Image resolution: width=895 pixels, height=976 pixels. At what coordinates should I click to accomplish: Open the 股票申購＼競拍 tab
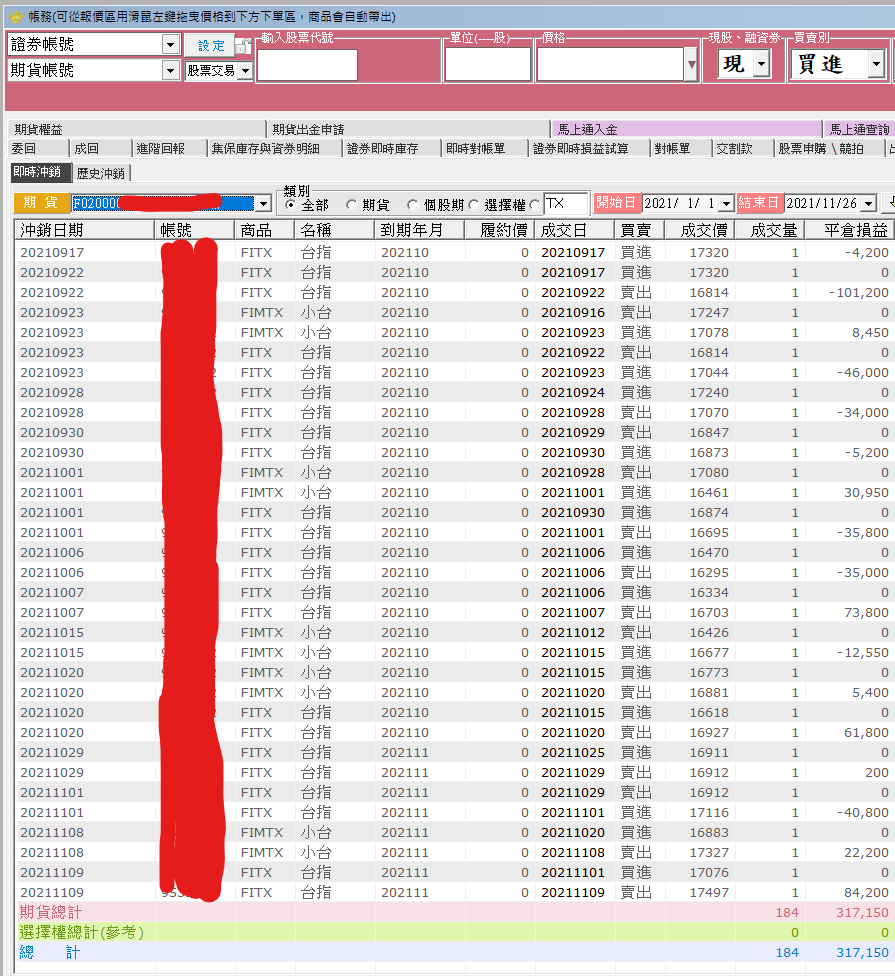tap(828, 148)
